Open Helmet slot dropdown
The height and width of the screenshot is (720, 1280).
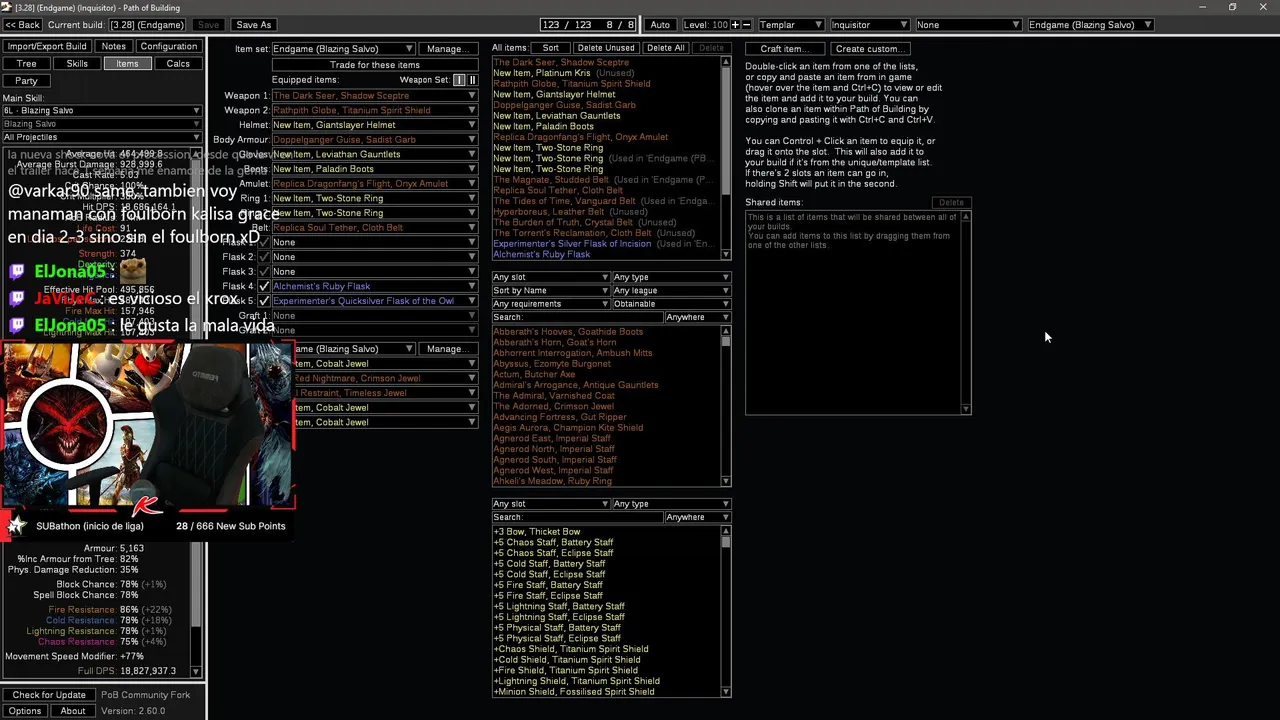(x=375, y=125)
